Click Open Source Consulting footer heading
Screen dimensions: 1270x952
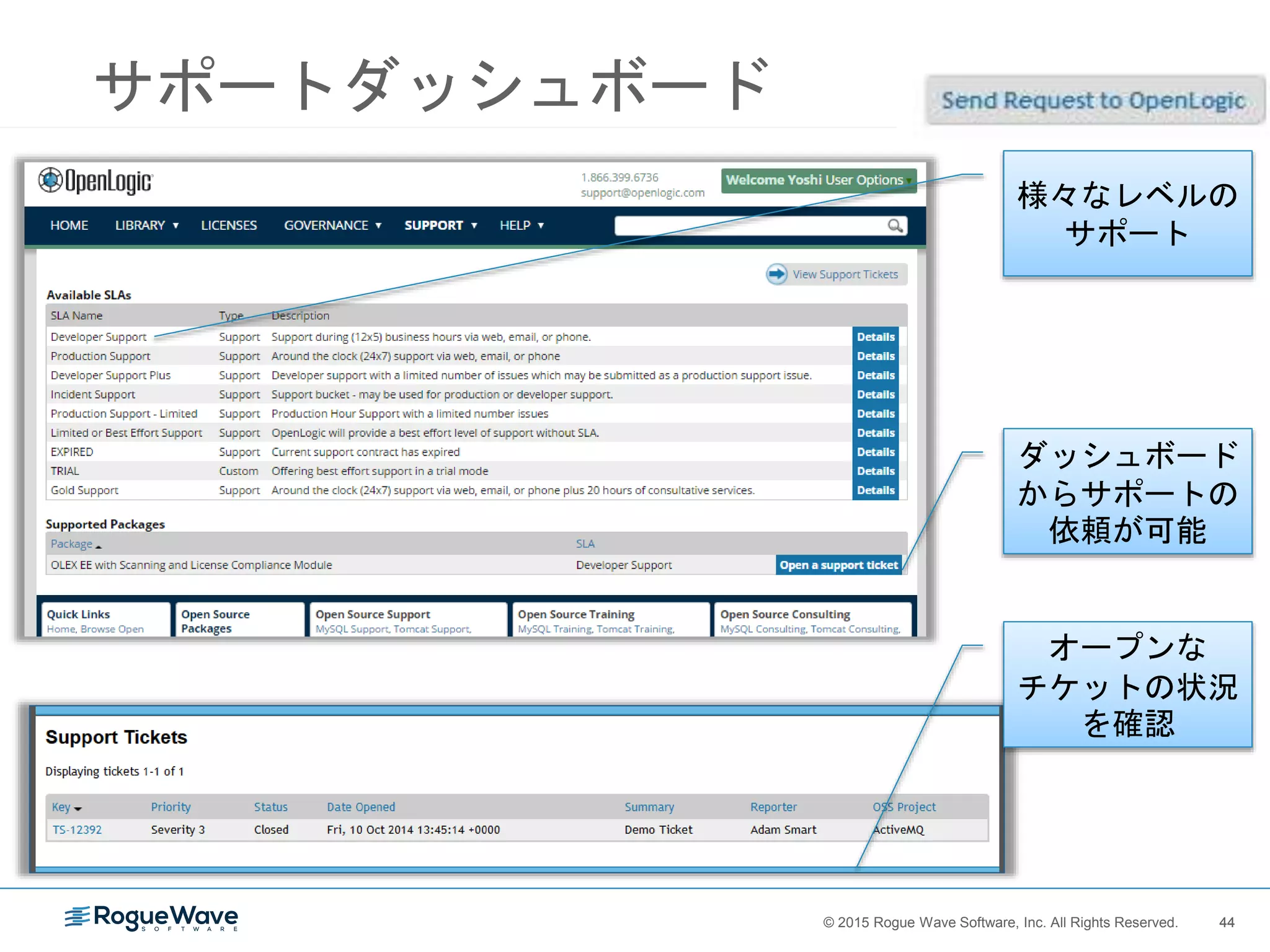[x=785, y=614]
